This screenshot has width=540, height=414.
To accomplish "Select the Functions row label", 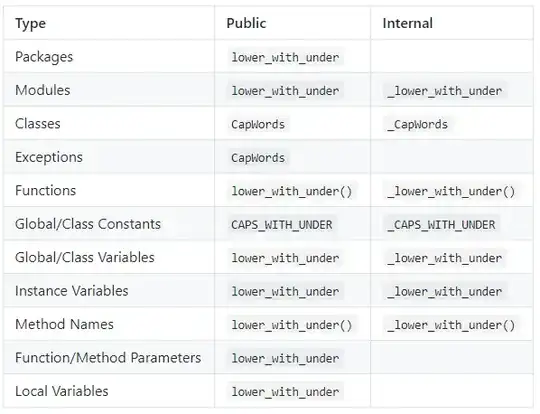I will (x=45, y=190).
